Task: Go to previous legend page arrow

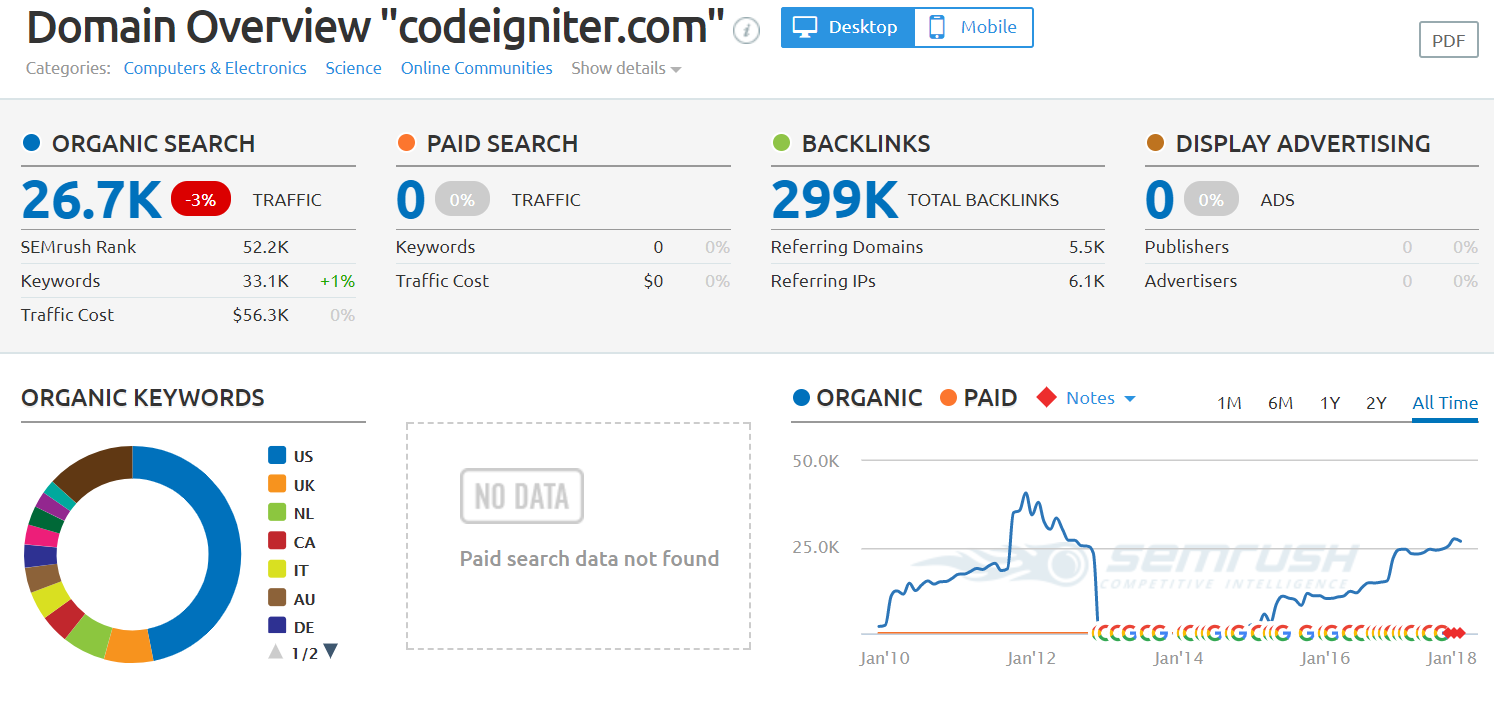Action: click(x=276, y=652)
